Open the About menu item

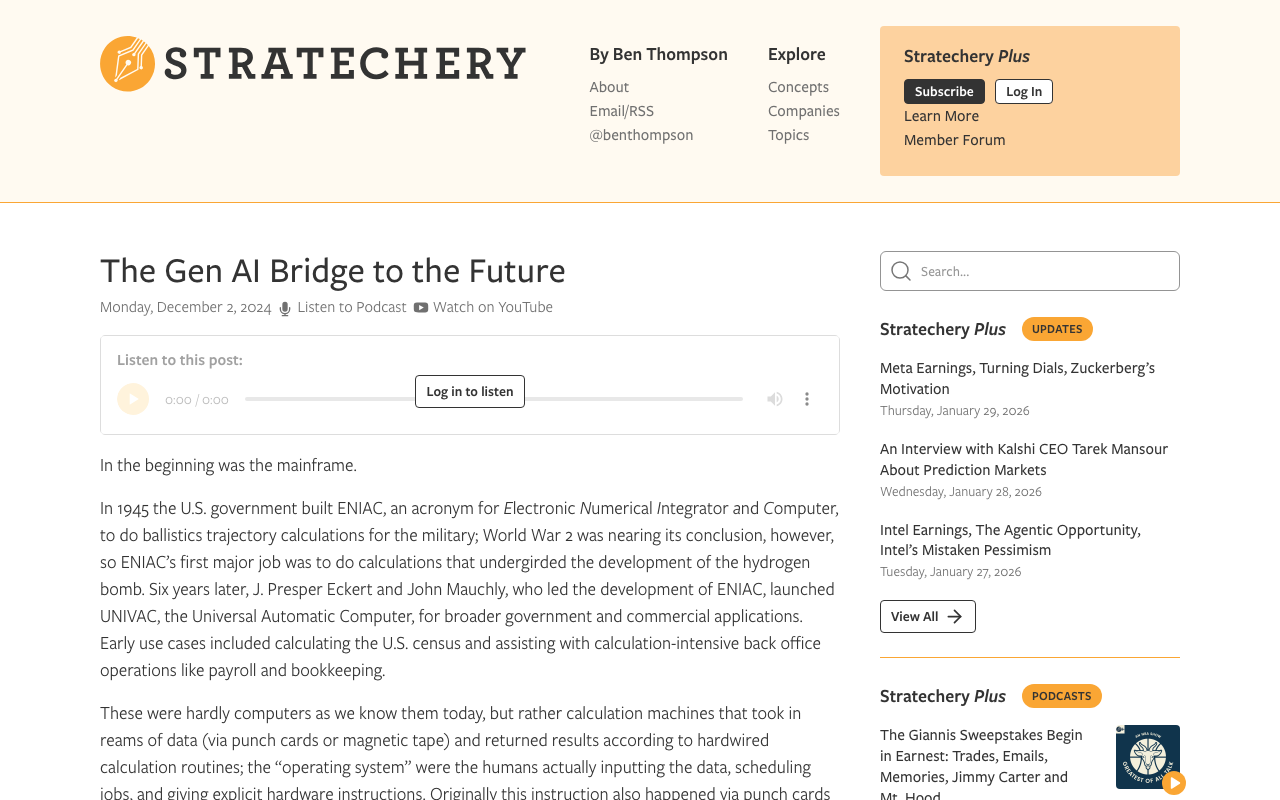pos(609,86)
